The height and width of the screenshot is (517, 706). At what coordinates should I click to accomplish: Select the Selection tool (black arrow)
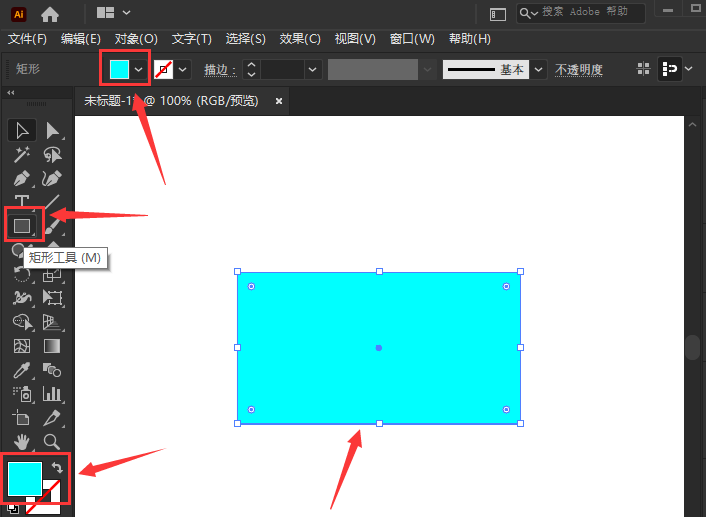point(22,131)
